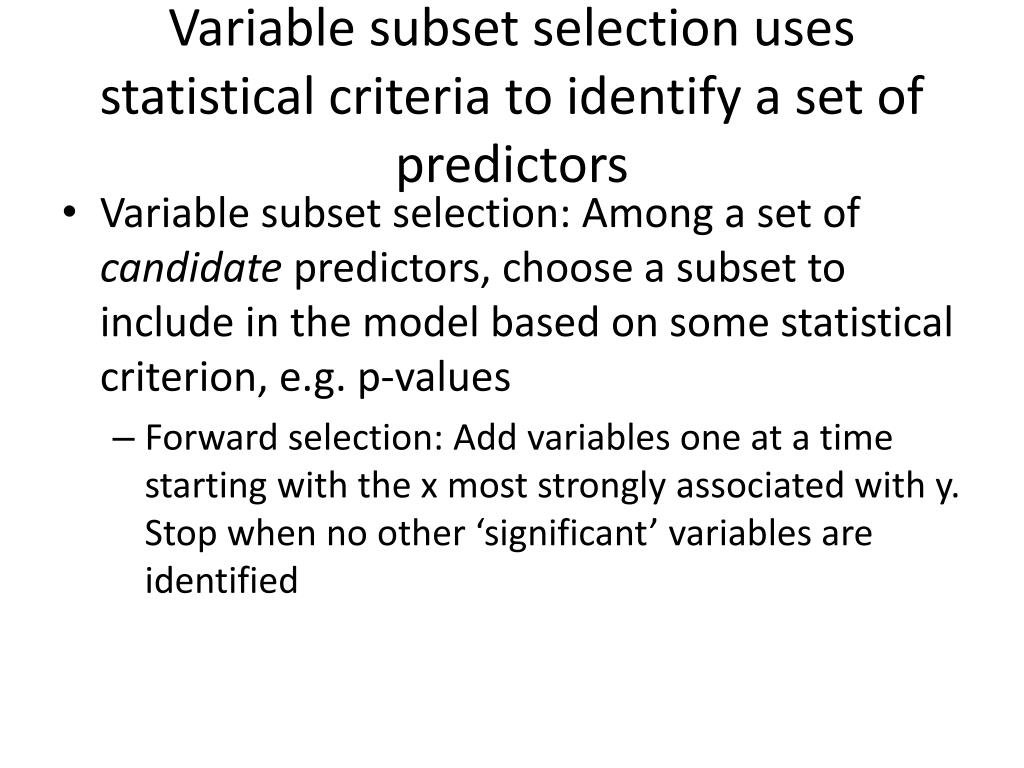Screen dimensions: 1024x768
Task: Click the title line 'statistical criteria to identify a set of'
Action: (x=512, y=98)
